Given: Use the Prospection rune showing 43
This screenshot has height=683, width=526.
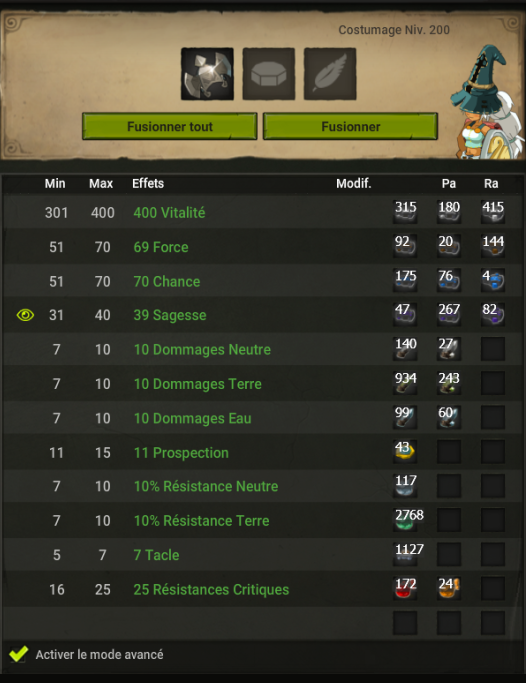Looking at the screenshot, I should click(x=405, y=452).
